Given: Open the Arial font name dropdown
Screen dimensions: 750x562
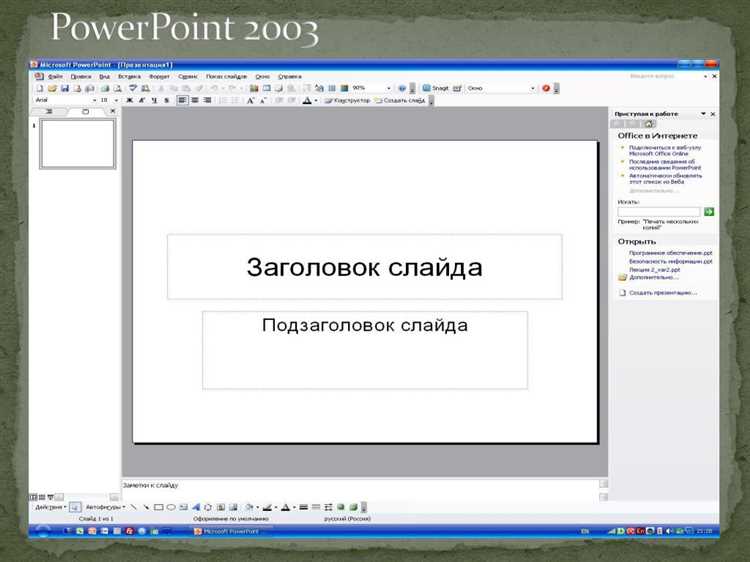Looking at the screenshot, I should point(94,100).
